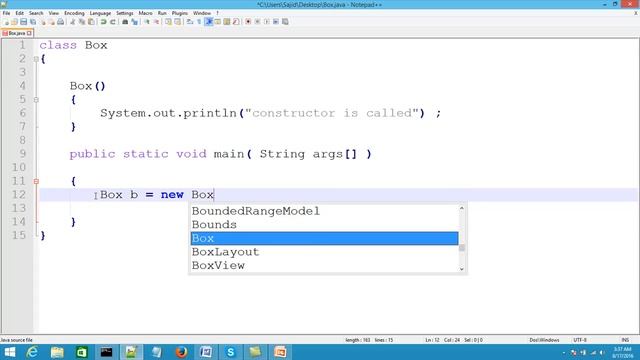This screenshot has width=640, height=360.
Task: Choose BoundedRangeModel from the autocomplete list
Action: point(324,211)
